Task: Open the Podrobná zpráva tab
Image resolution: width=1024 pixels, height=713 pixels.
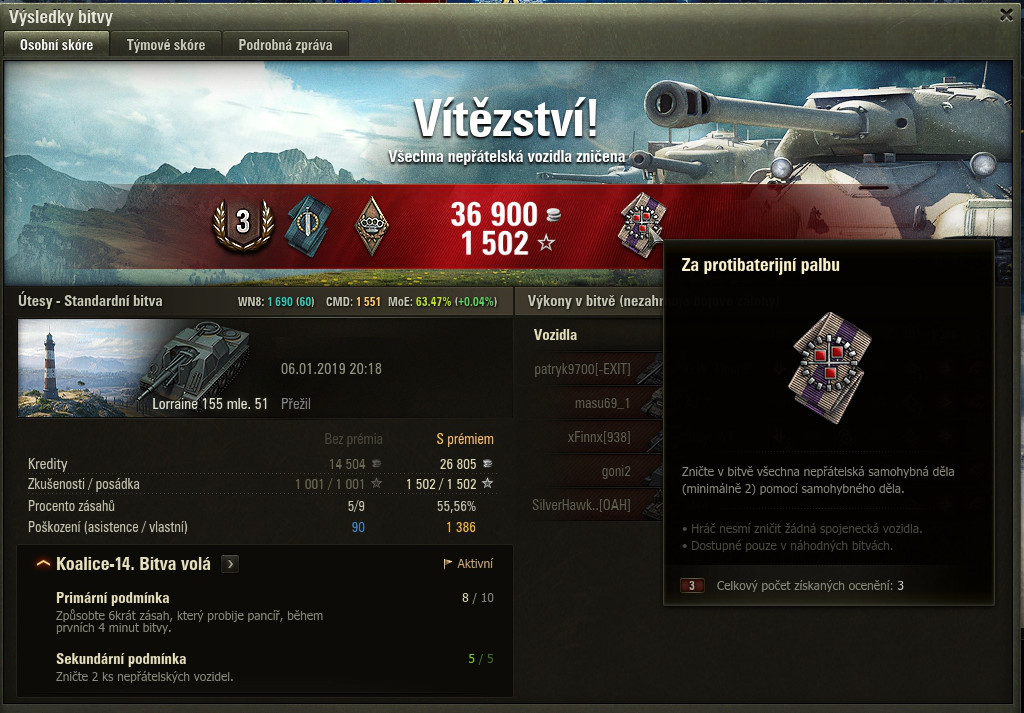Action: pyautogui.click(x=285, y=45)
